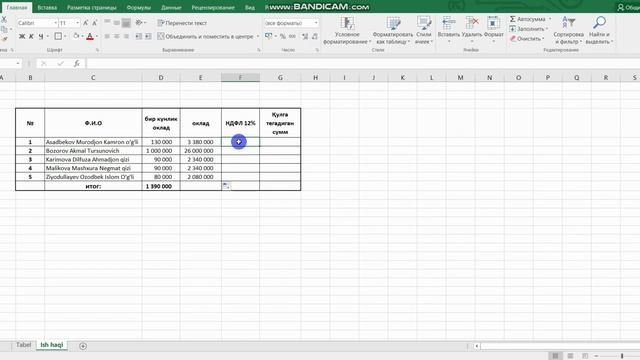Image resolution: width=640 pixels, height=360 pixels.
Task: Click the Underline (Ч) formatting icon
Action: [41, 37]
